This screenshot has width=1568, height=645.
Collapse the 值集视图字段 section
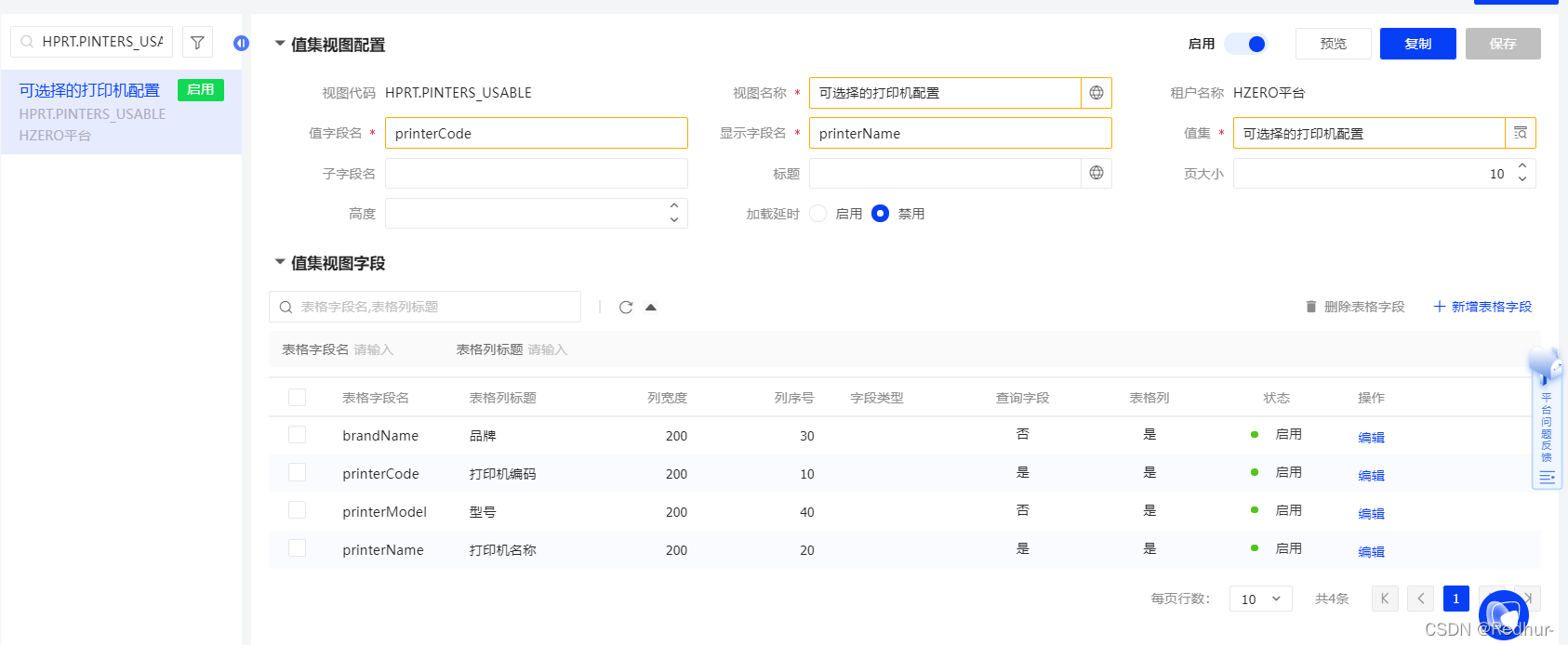pos(279,262)
